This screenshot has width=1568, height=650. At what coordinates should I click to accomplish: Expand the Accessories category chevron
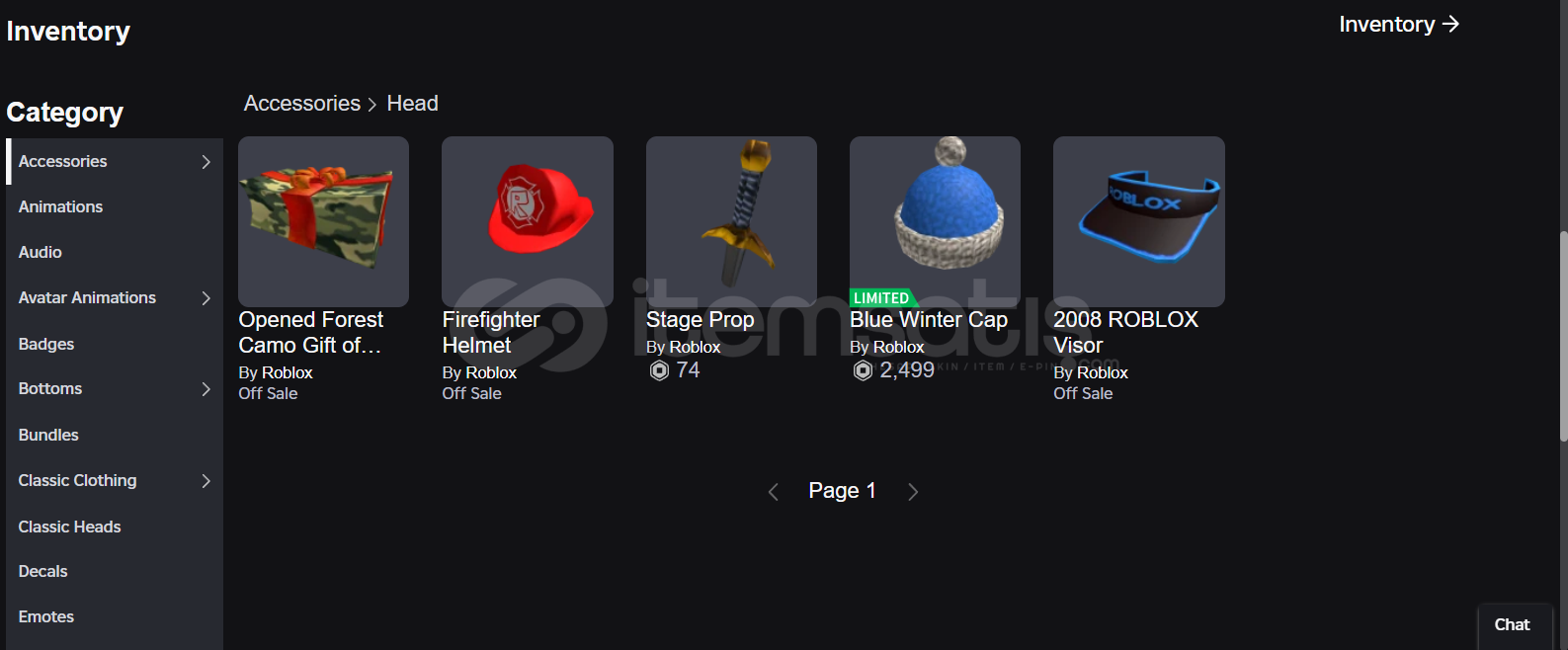click(x=206, y=162)
